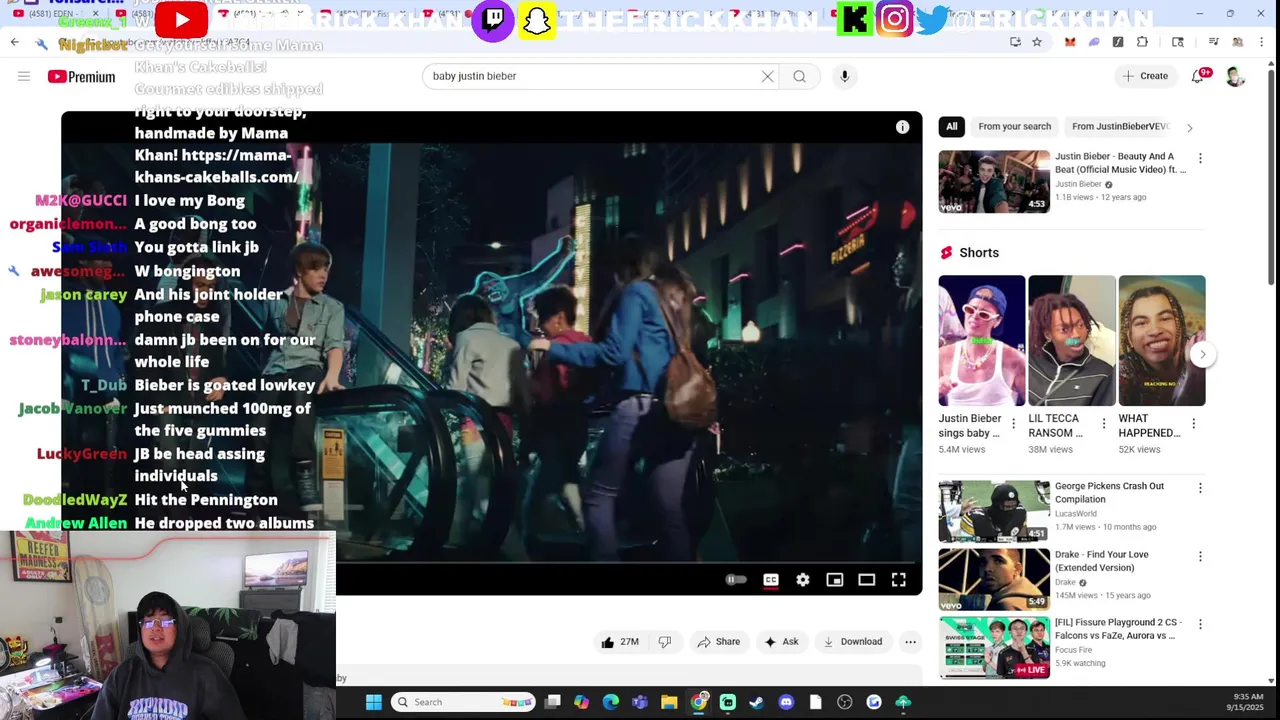Image resolution: width=1280 pixels, height=720 pixels.
Task: Open the Justin Bieber sings baby short
Action: 981,340
